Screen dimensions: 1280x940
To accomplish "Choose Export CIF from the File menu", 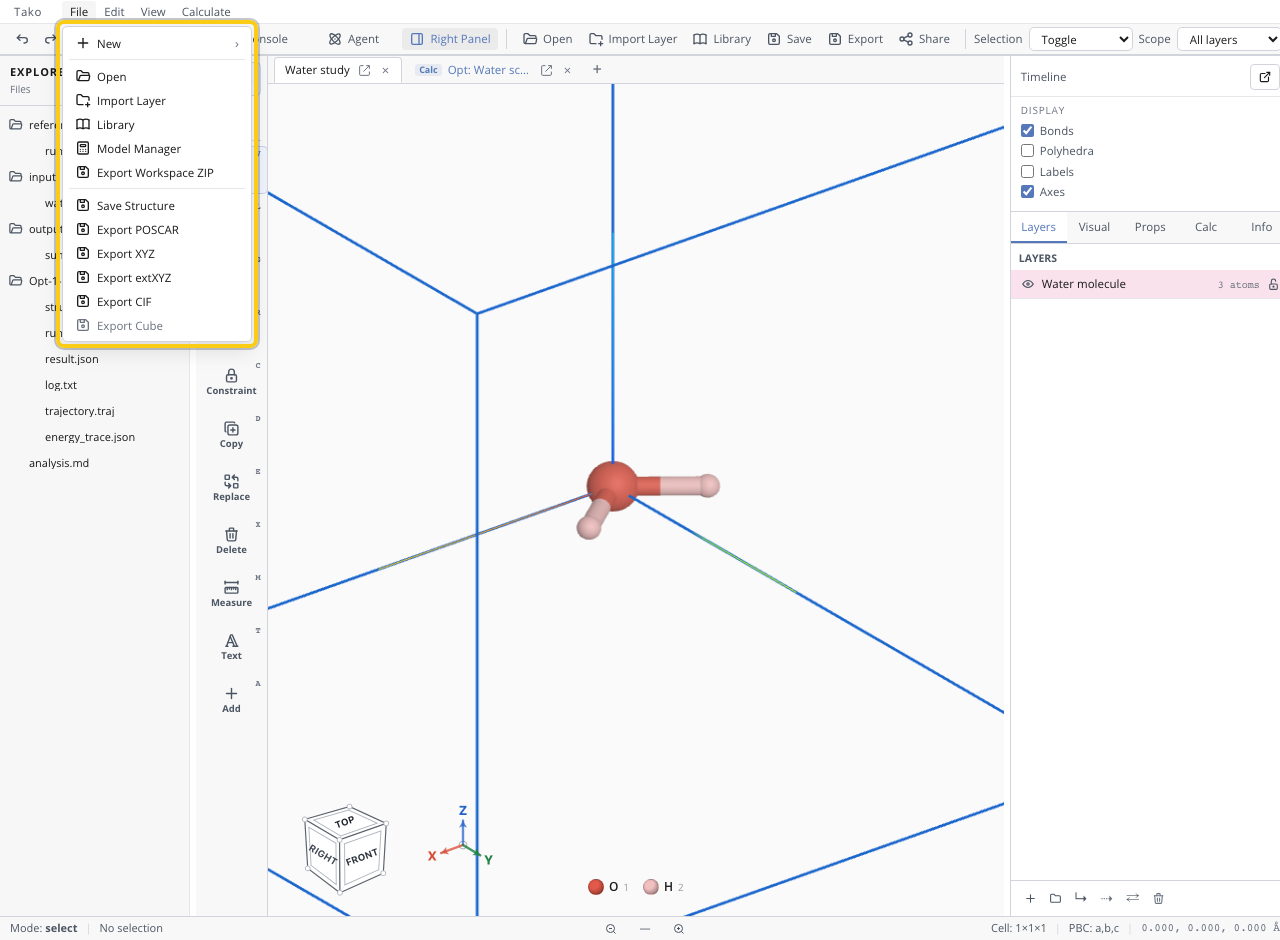I will pyautogui.click(x=157, y=302).
